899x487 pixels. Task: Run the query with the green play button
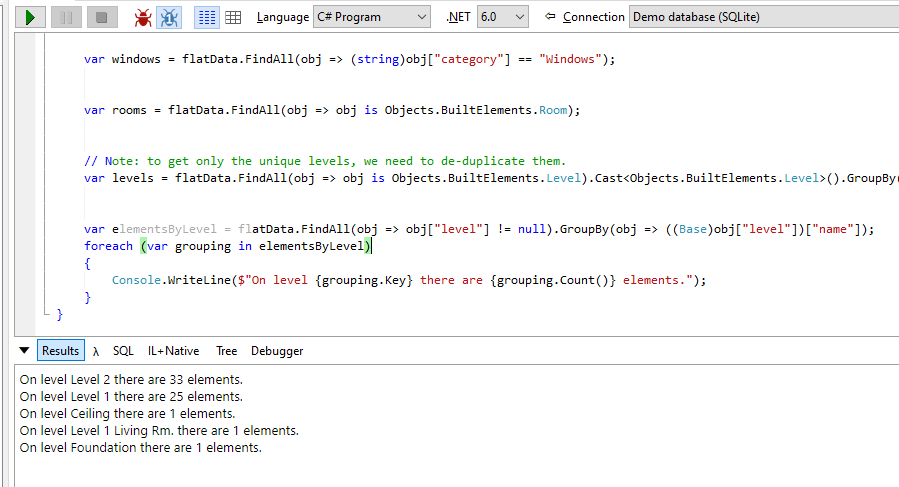click(30, 17)
